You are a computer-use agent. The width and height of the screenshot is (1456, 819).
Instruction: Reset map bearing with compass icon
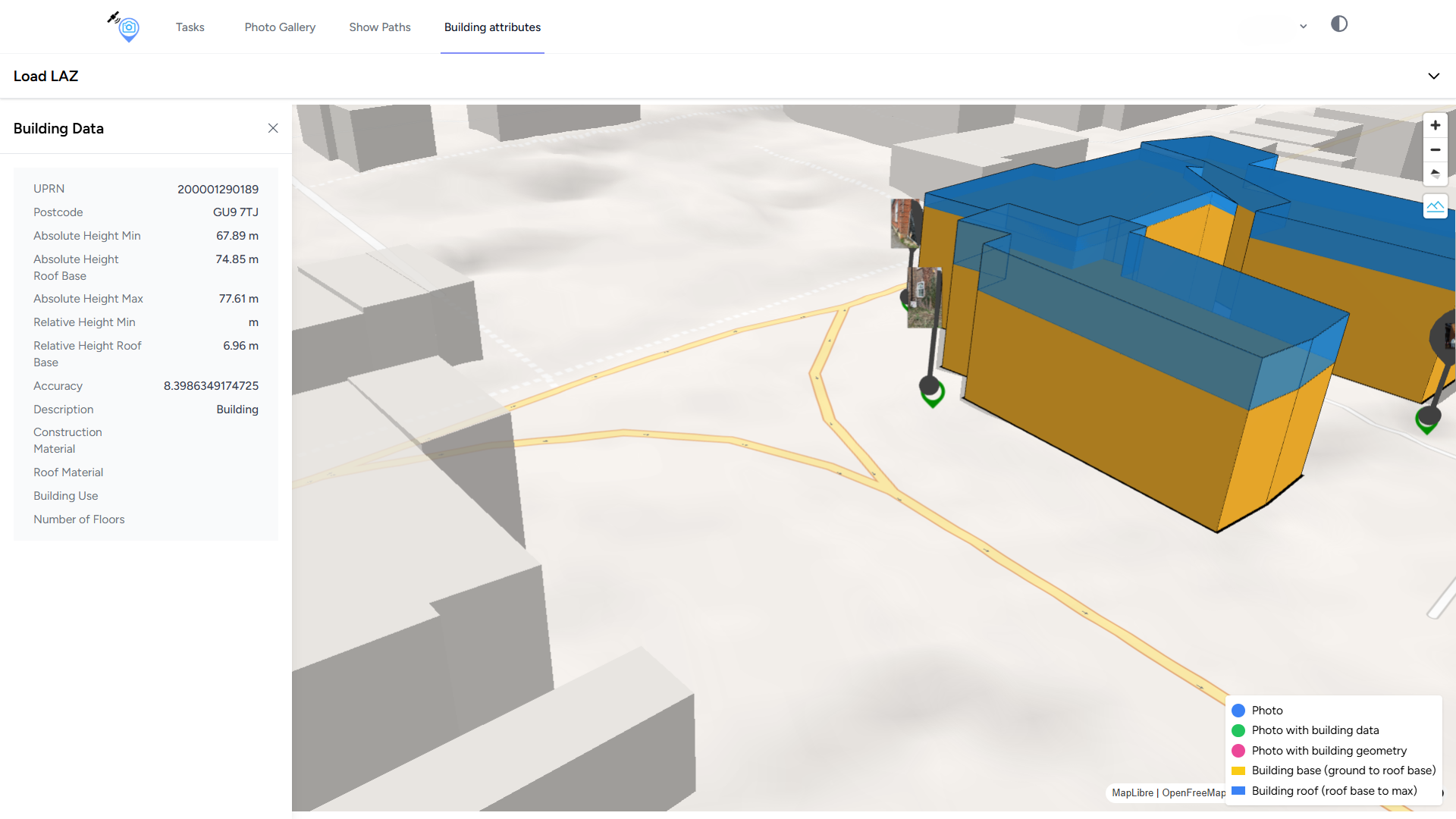(1435, 174)
